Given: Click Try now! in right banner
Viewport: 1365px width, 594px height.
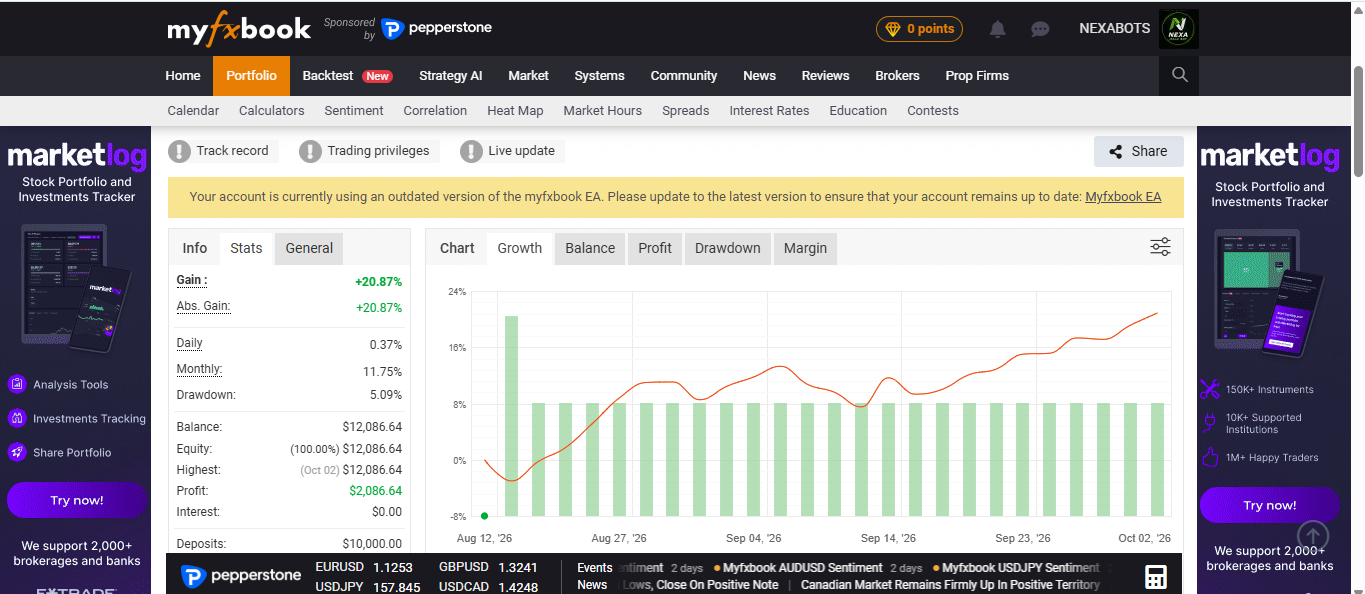Looking at the screenshot, I should (x=1270, y=505).
